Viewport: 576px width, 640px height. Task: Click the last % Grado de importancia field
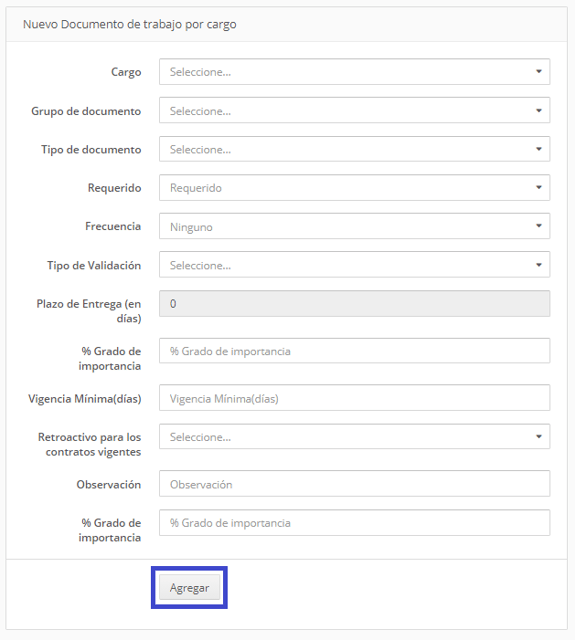[x=354, y=523]
